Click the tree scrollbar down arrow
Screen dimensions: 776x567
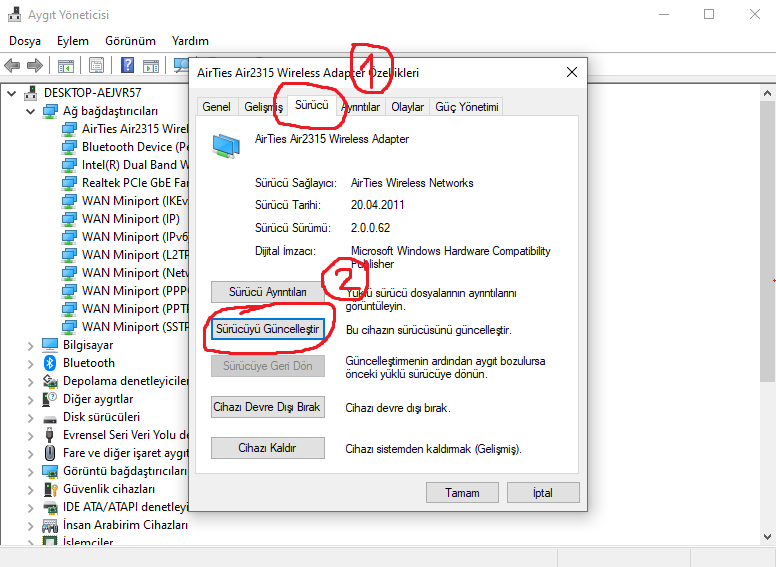click(x=767, y=536)
